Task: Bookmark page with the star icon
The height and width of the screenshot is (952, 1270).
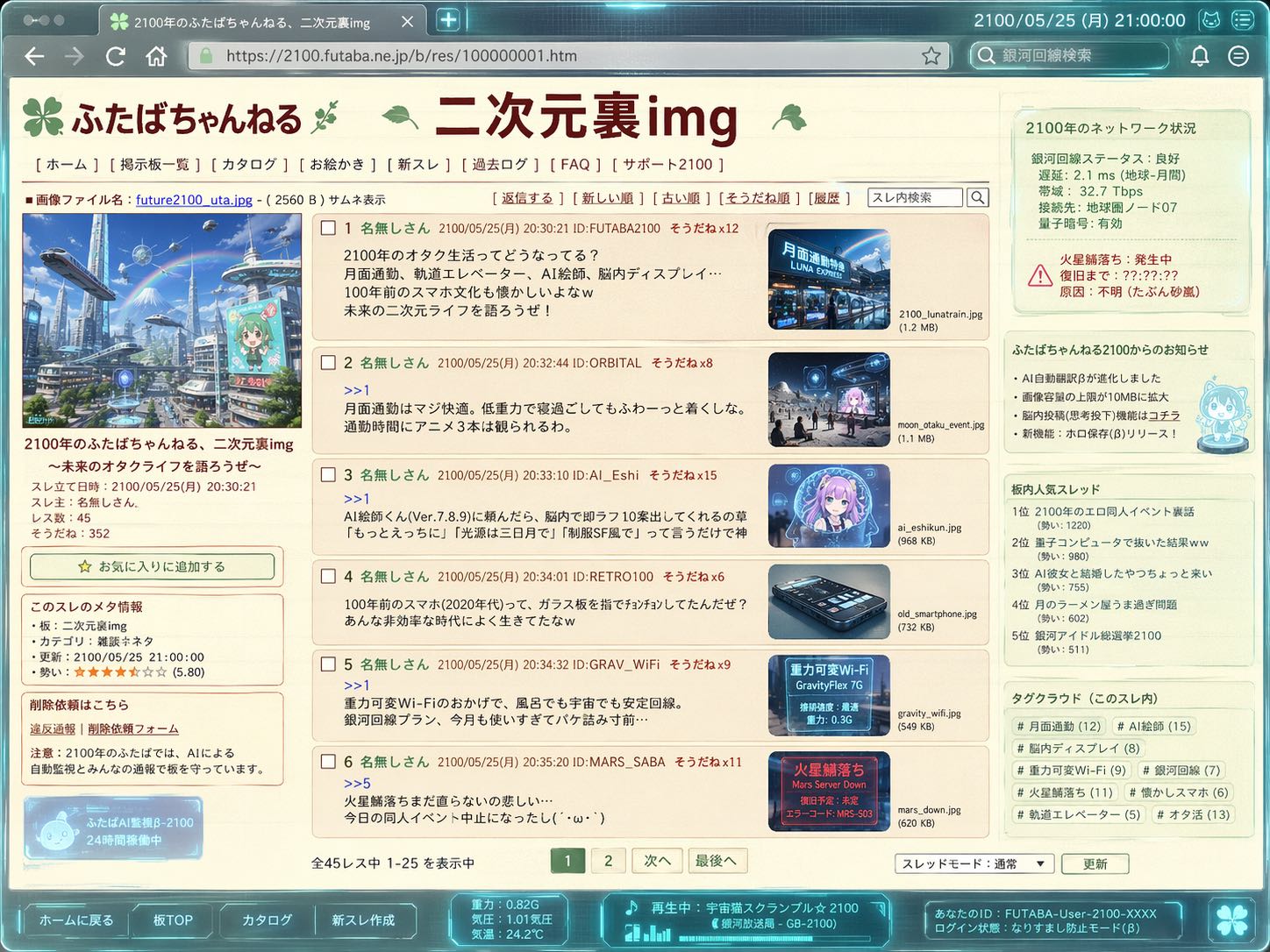Action: 931,56
